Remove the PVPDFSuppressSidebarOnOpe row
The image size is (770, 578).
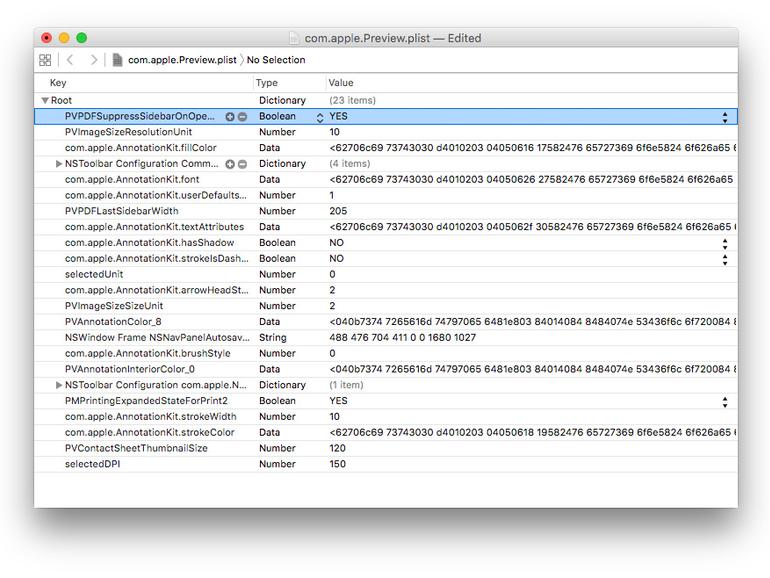point(242,117)
